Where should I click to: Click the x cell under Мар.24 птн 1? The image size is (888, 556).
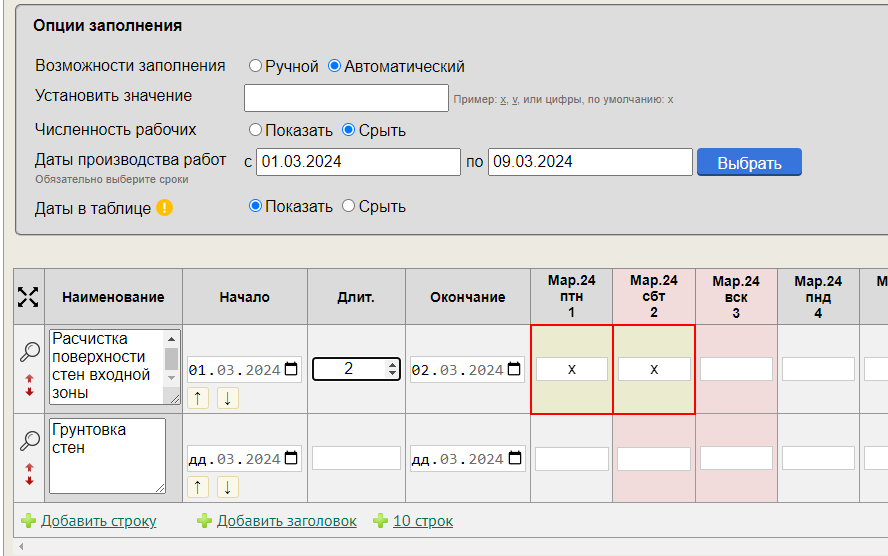(572, 369)
